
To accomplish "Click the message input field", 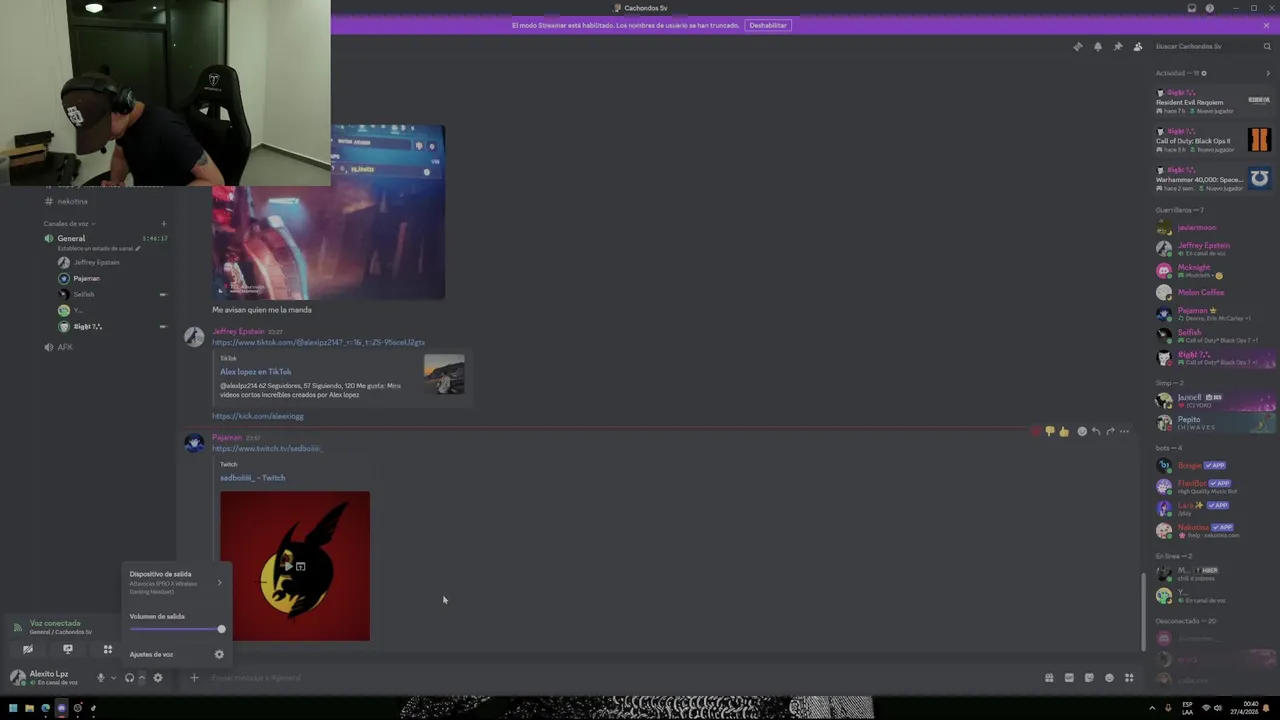I will tap(620, 678).
